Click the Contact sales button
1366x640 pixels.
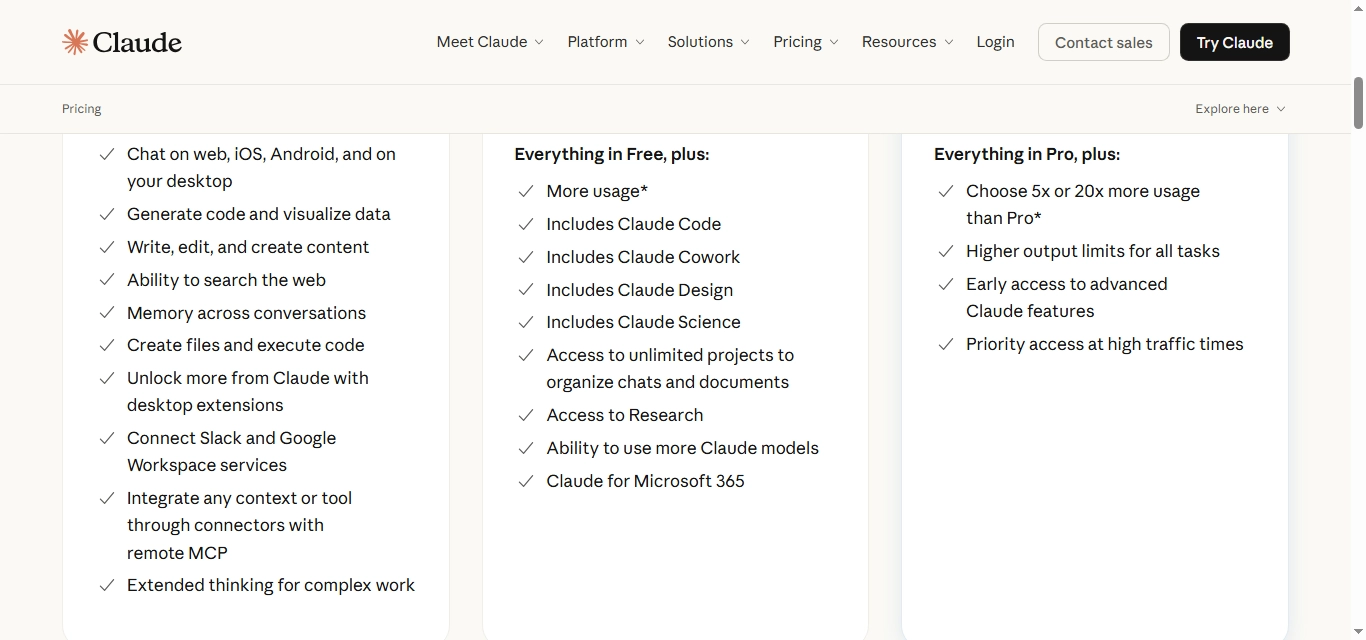1104,42
